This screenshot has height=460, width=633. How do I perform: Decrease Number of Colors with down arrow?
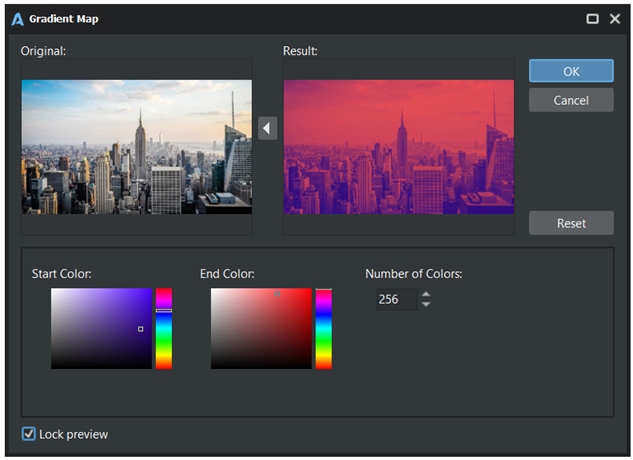[426, 304]
